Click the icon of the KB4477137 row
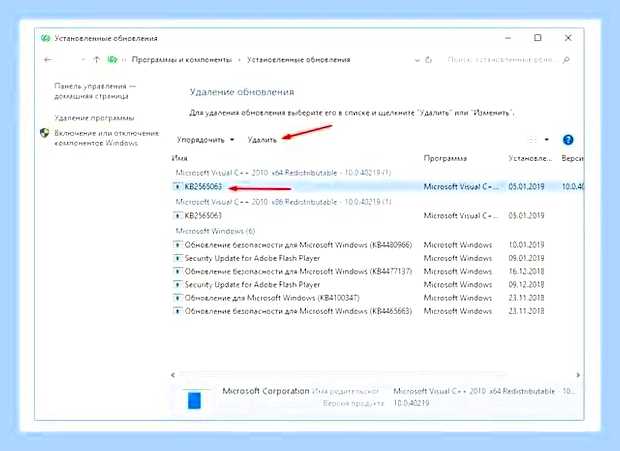This screenshot has width=620, height=451. point(178,272)
